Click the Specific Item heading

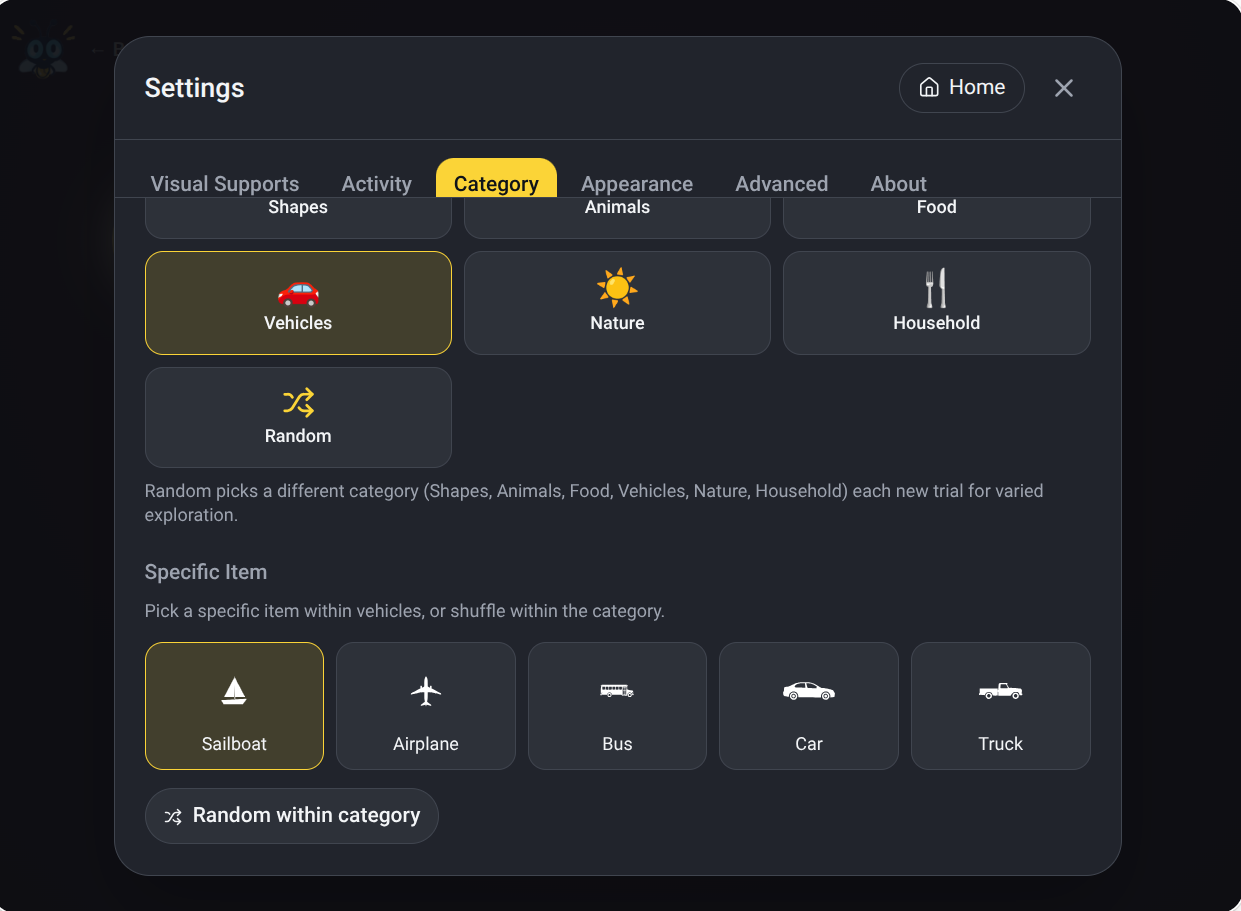click(x=206, y=572)
